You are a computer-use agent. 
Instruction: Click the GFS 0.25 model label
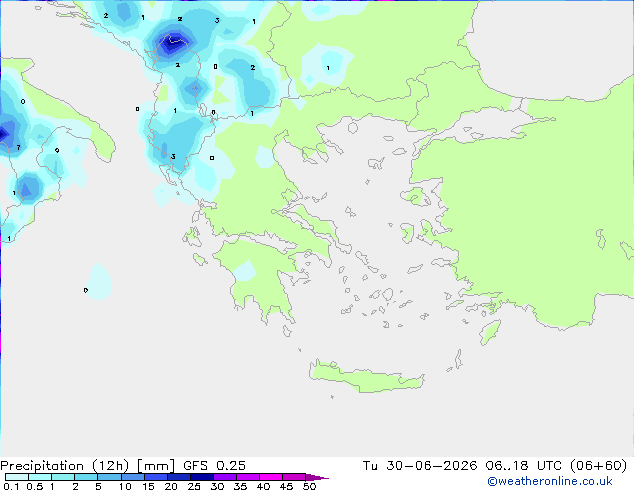tap(214, 466)
